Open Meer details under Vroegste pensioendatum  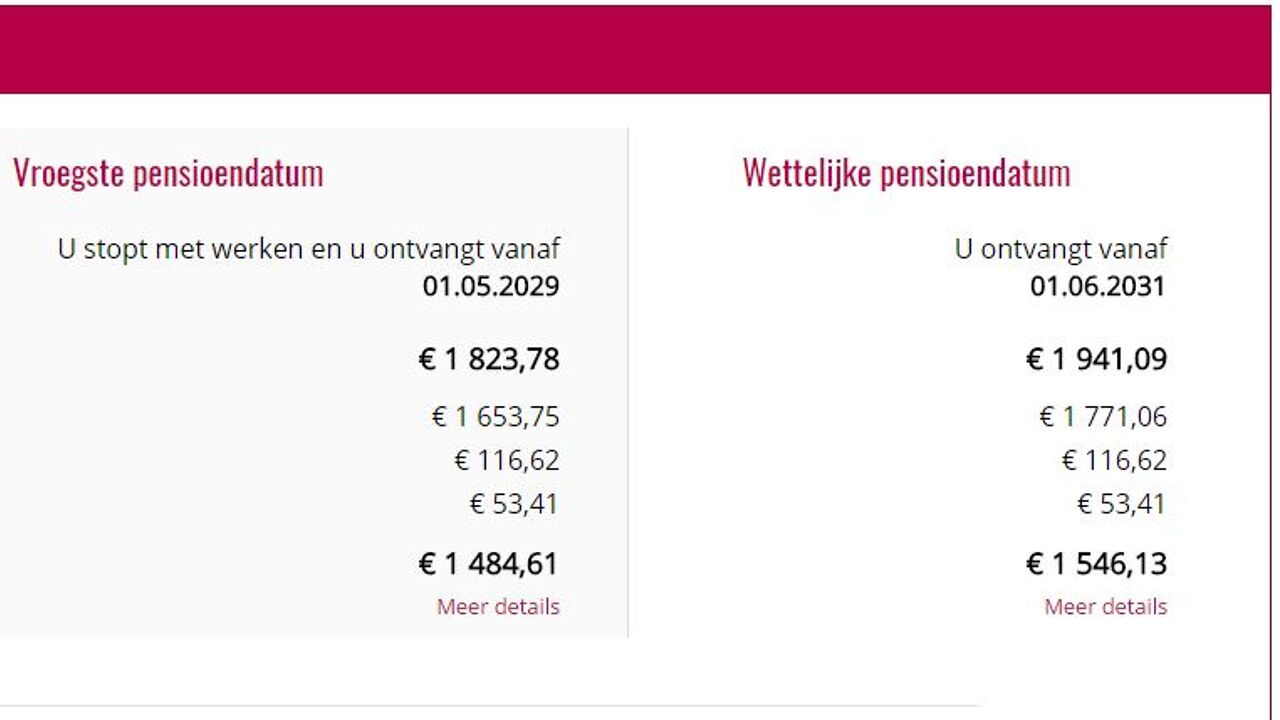tap(497, 607)
